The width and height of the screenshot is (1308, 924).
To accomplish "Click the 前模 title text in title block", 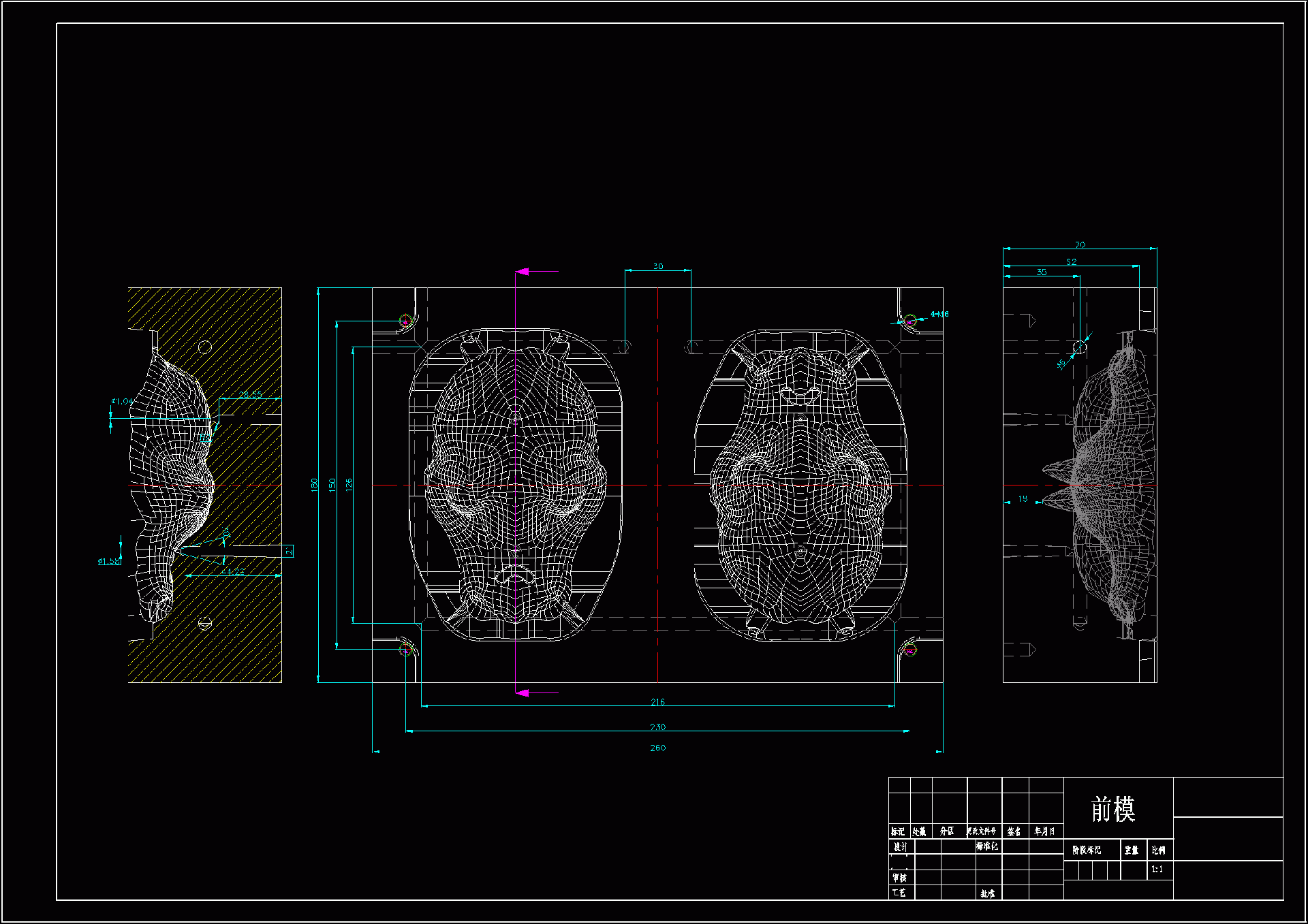I will tap(1112, 809).
